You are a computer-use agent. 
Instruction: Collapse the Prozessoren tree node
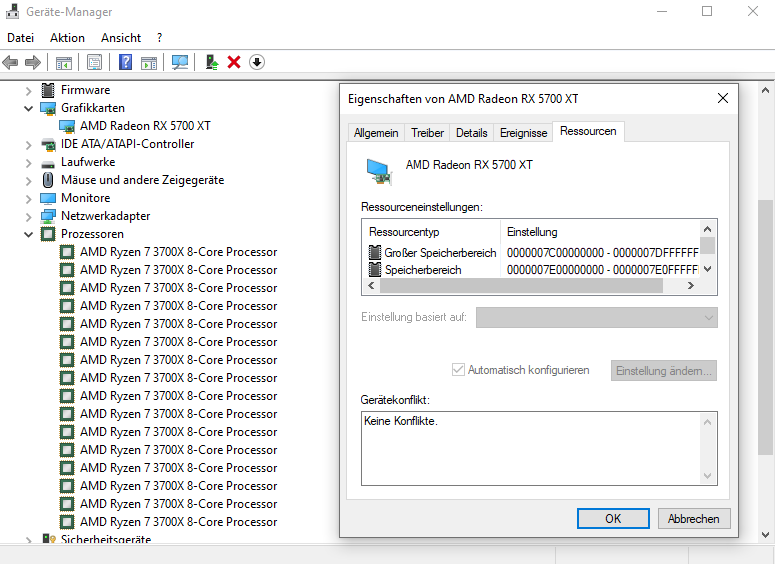(29, 234)
